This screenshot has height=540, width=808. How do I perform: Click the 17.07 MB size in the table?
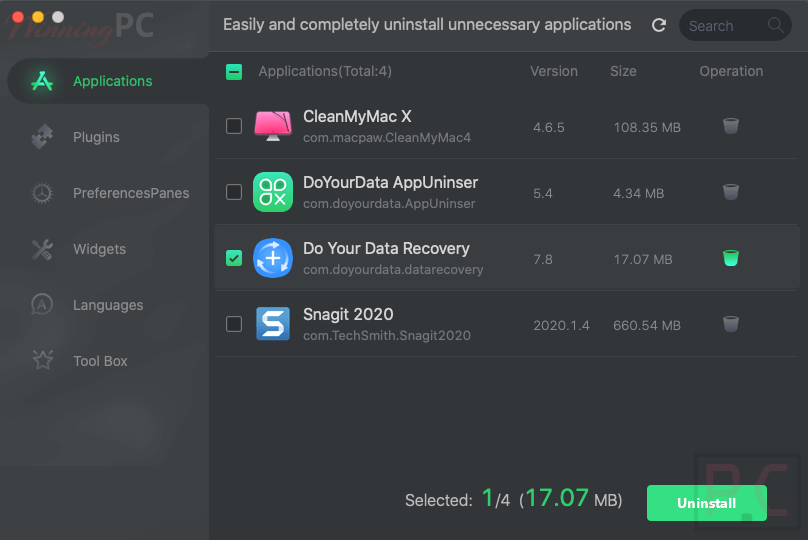tap(643, 259)
